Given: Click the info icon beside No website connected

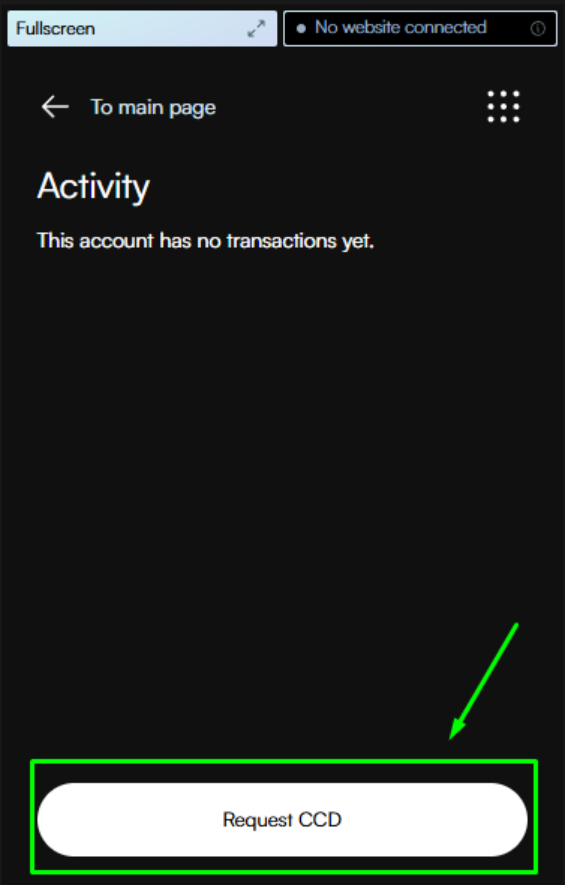Looking at the screenshot, I should click(x=538, y=28).
